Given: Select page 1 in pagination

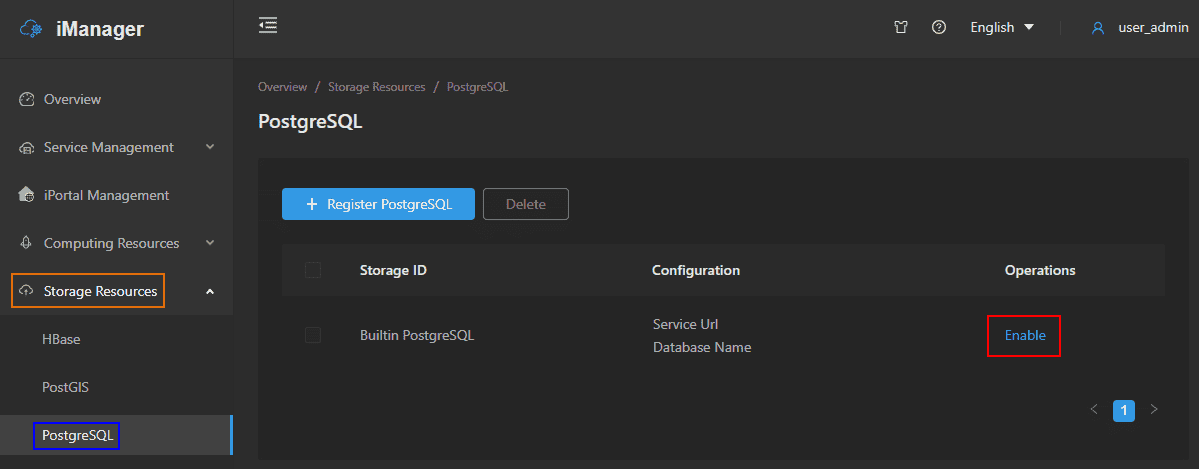Looking at the screenshot, I should point(1124,410).
